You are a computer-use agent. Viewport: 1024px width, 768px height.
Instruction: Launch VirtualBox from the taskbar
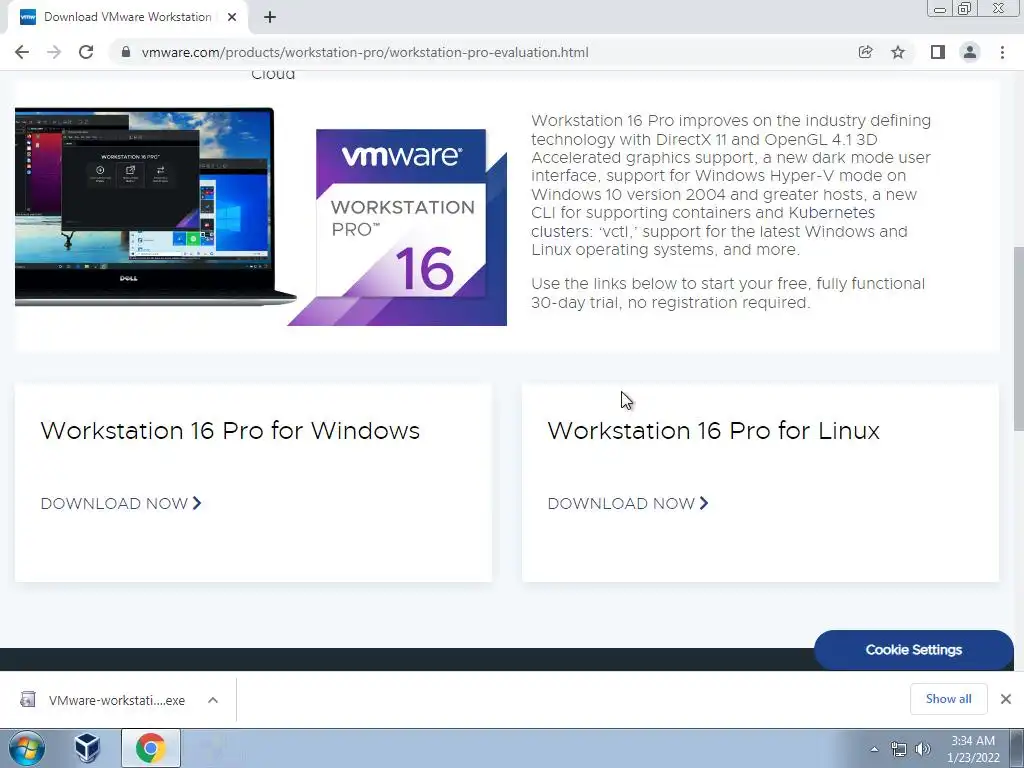[87, 748]
